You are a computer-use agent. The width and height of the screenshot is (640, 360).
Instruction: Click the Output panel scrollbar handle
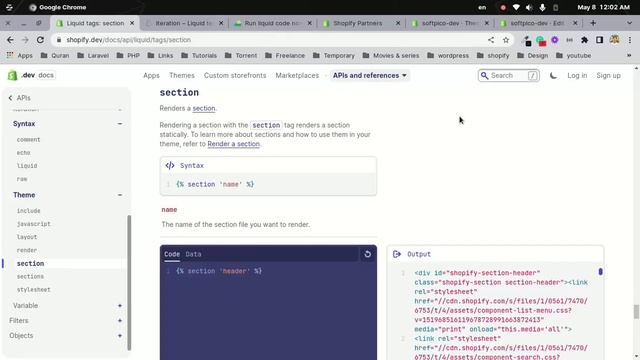(600, 272)
